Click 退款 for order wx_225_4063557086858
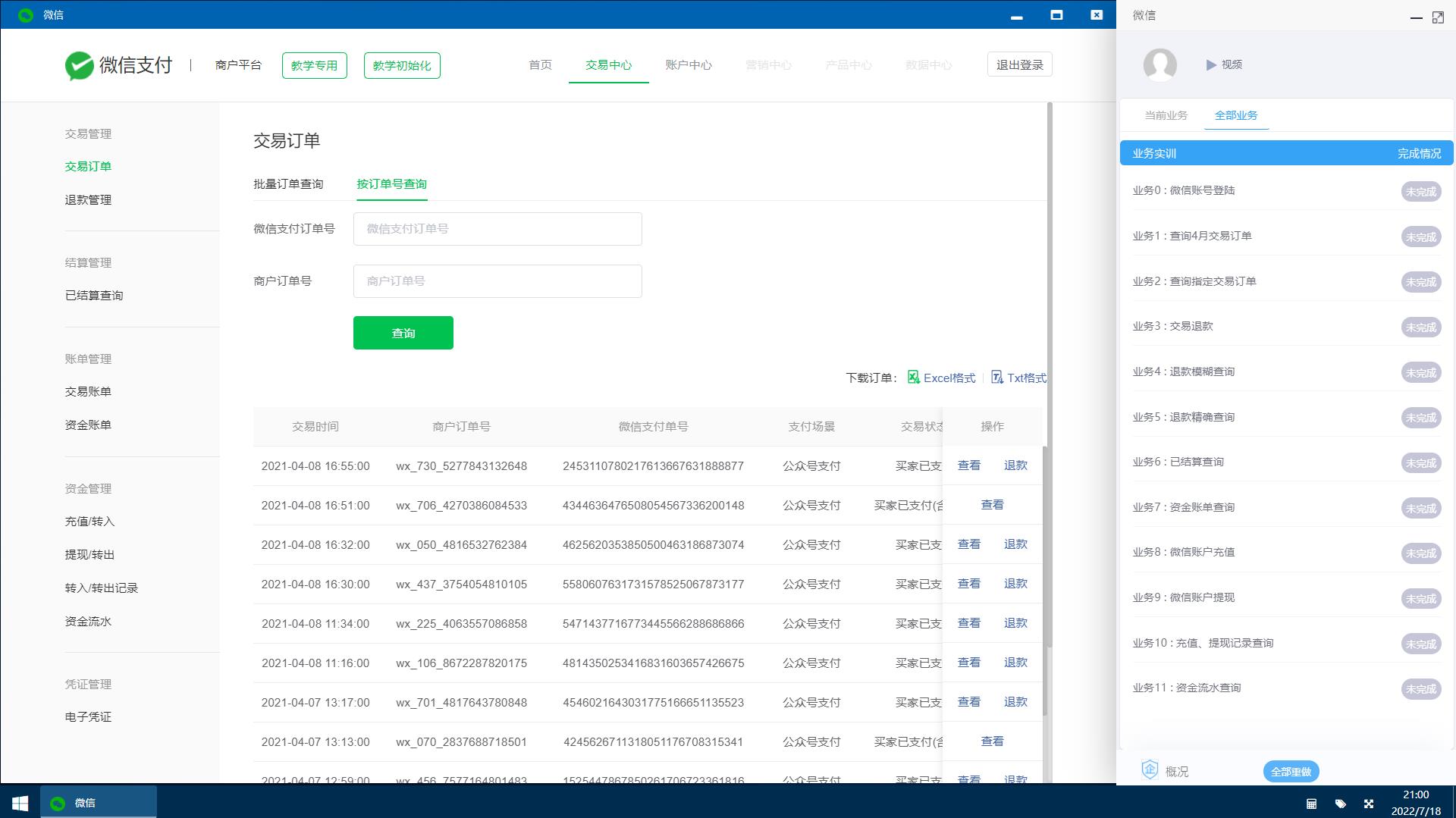Screen dimensions: 1456x818 pos(1015,623)
